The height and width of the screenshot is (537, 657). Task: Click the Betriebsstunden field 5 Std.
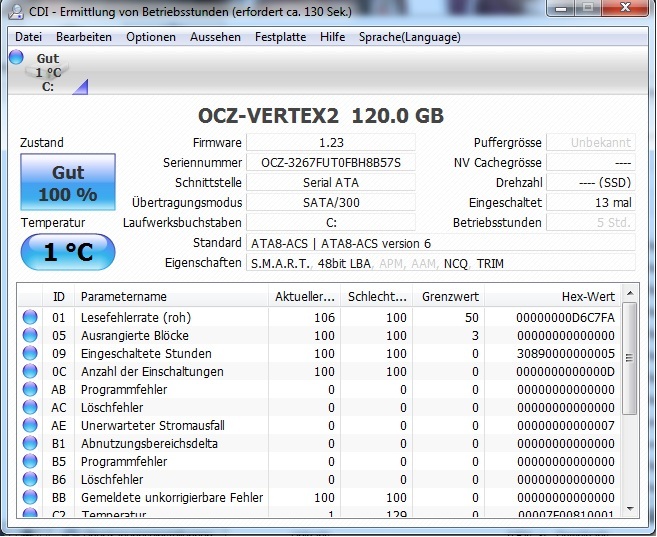click(x=591, y=223)
